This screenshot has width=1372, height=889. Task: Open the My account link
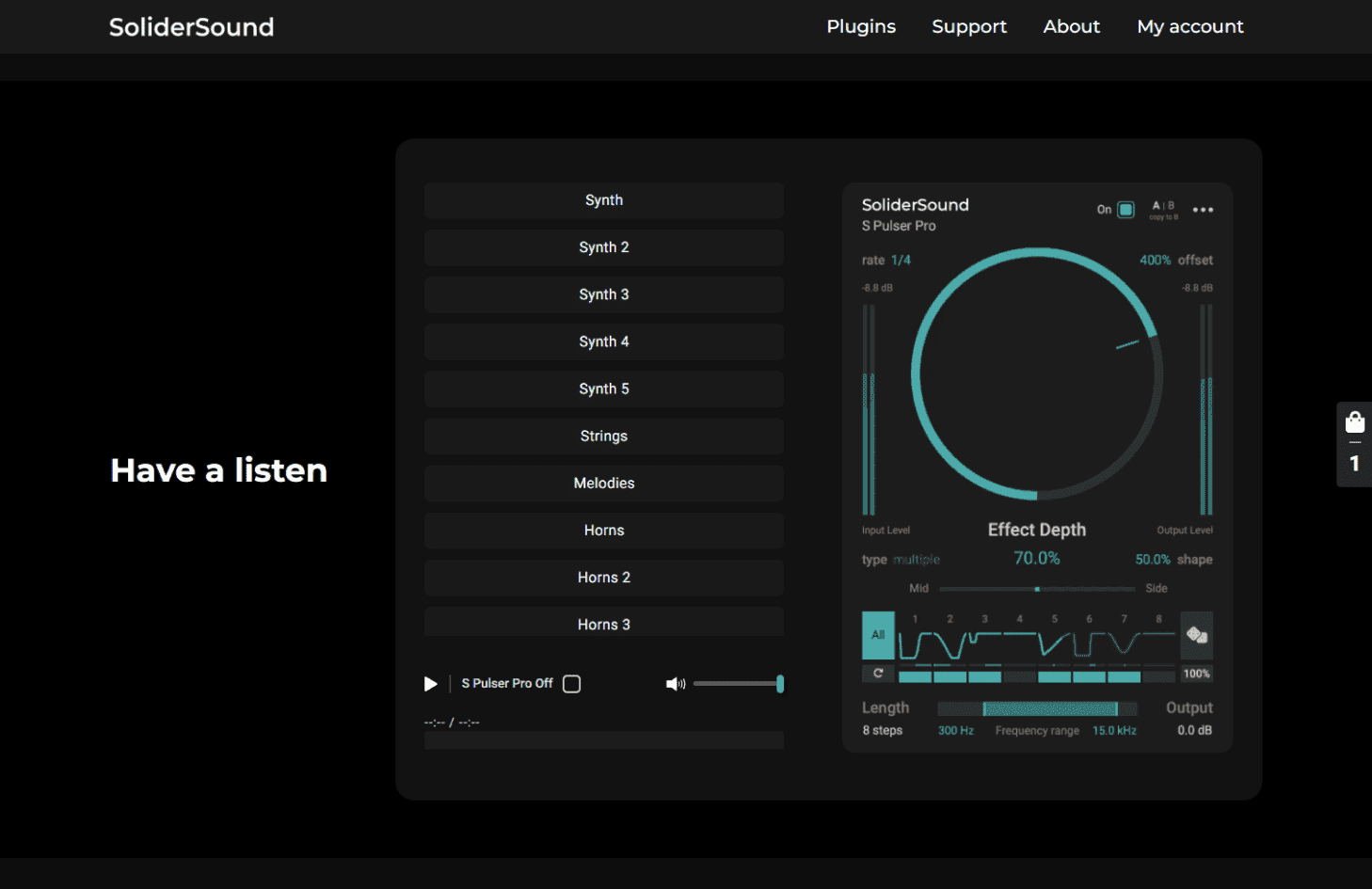click(x=1189, y=26)
